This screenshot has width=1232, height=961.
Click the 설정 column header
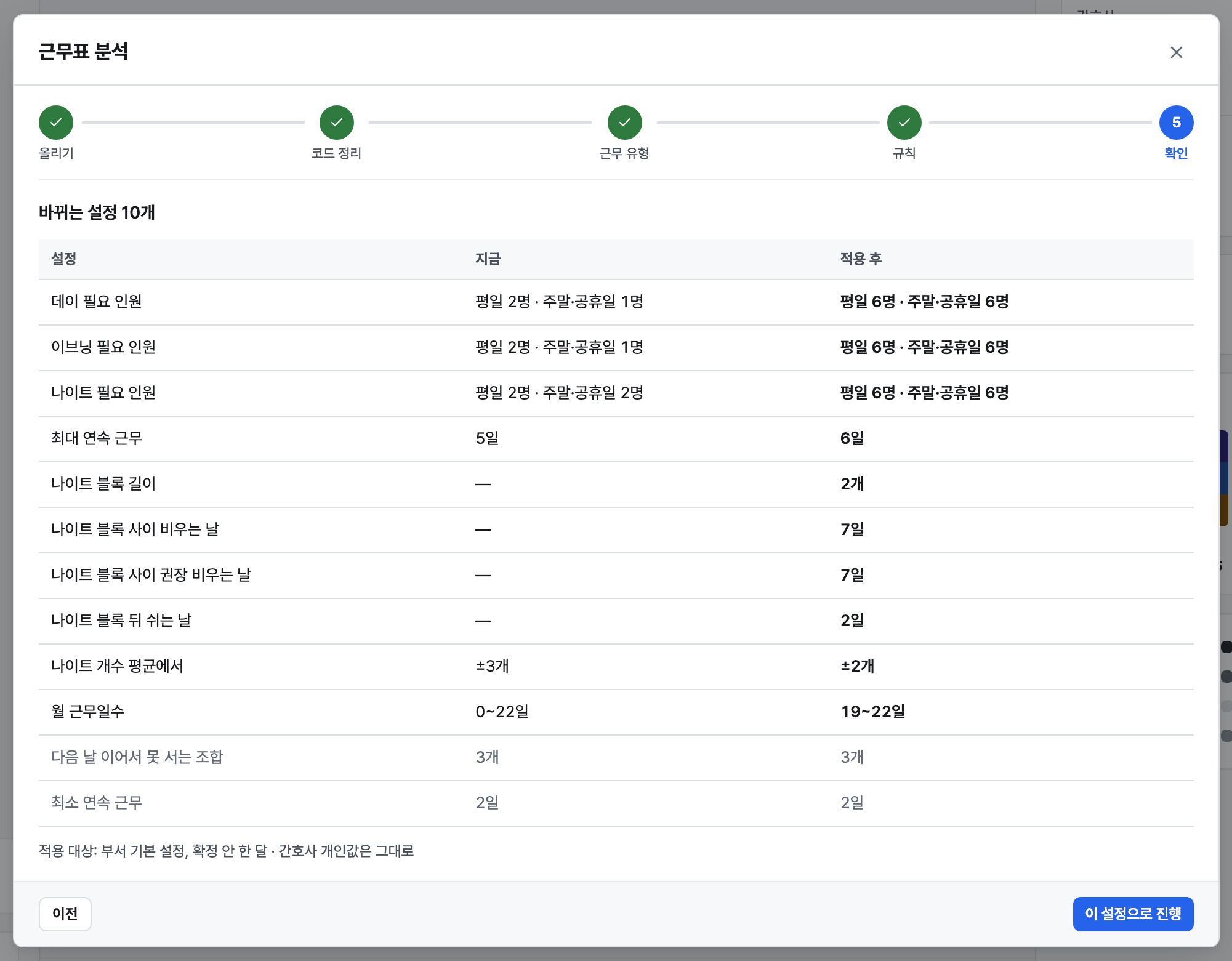click(x=63, y=259)
